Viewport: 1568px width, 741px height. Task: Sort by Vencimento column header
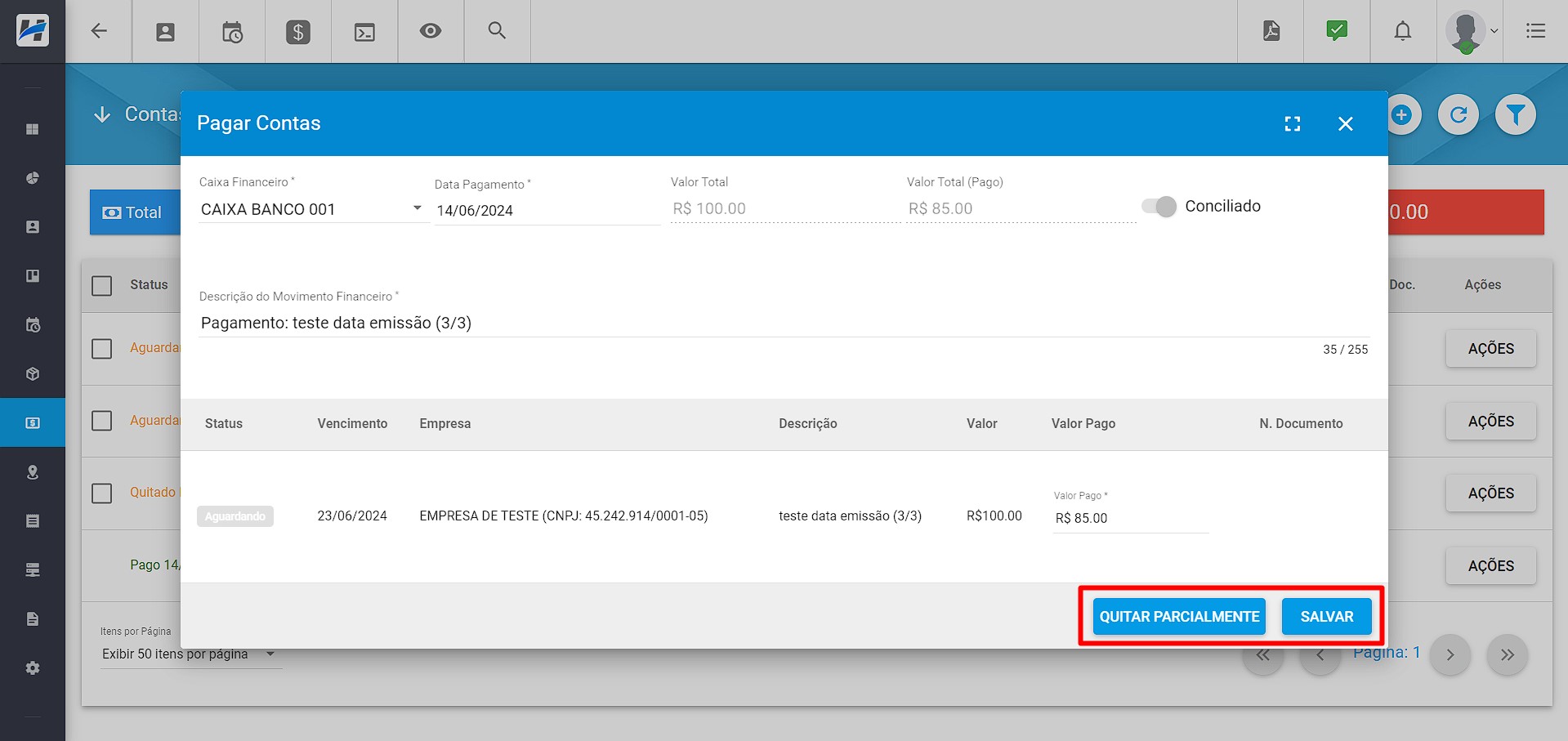click(x=352, y=423)
